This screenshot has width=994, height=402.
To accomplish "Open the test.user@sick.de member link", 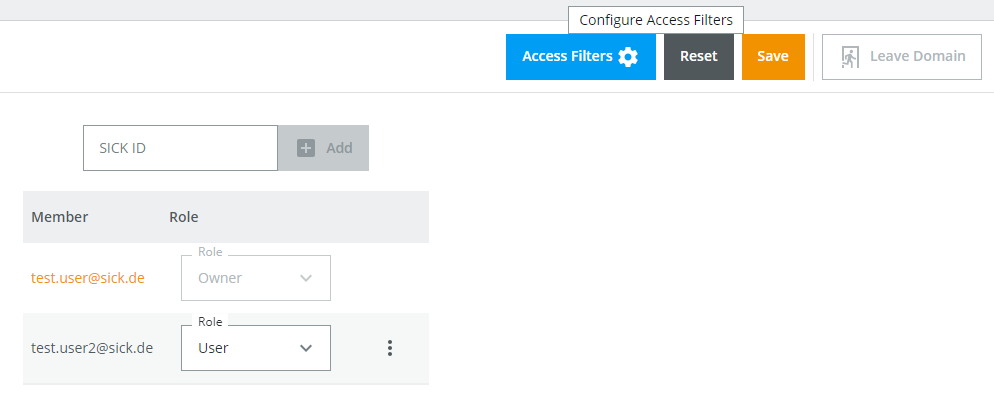I will [x=88, y=278].
